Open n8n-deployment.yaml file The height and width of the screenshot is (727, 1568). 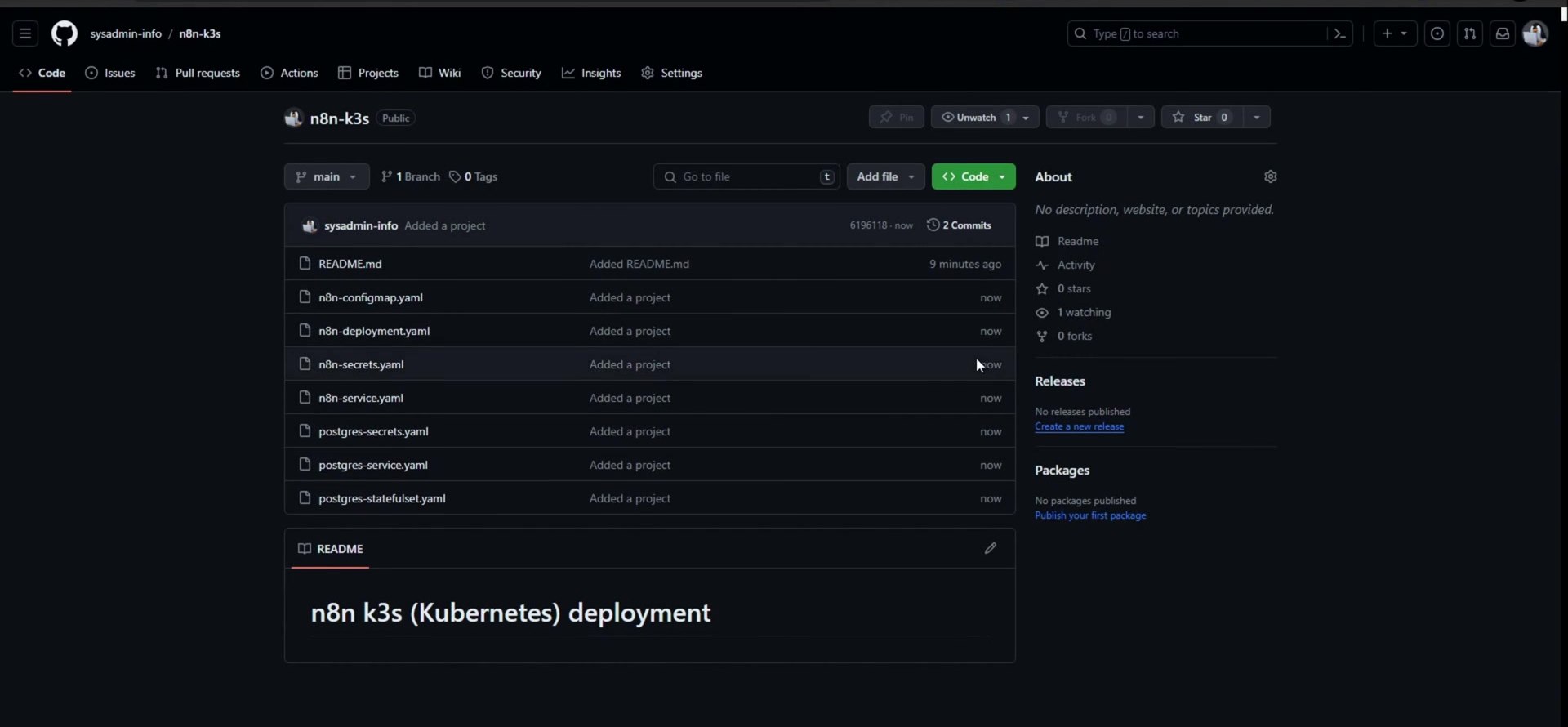[x=374, y=331]
